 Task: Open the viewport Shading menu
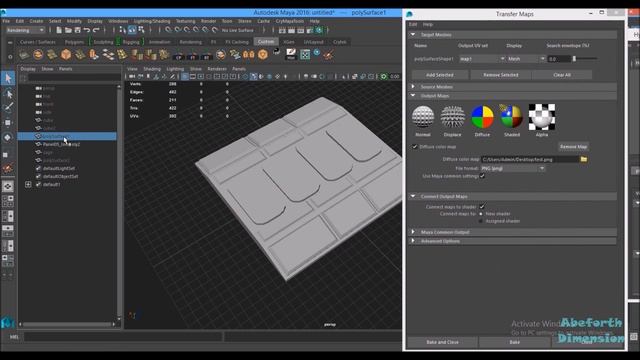point(152,69)
